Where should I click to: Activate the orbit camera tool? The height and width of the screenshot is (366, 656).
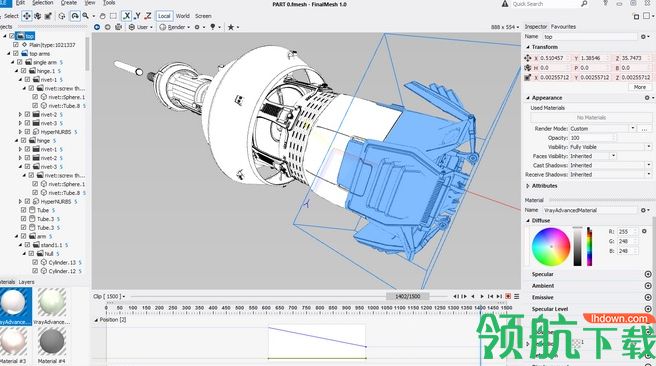pos(75,16)
